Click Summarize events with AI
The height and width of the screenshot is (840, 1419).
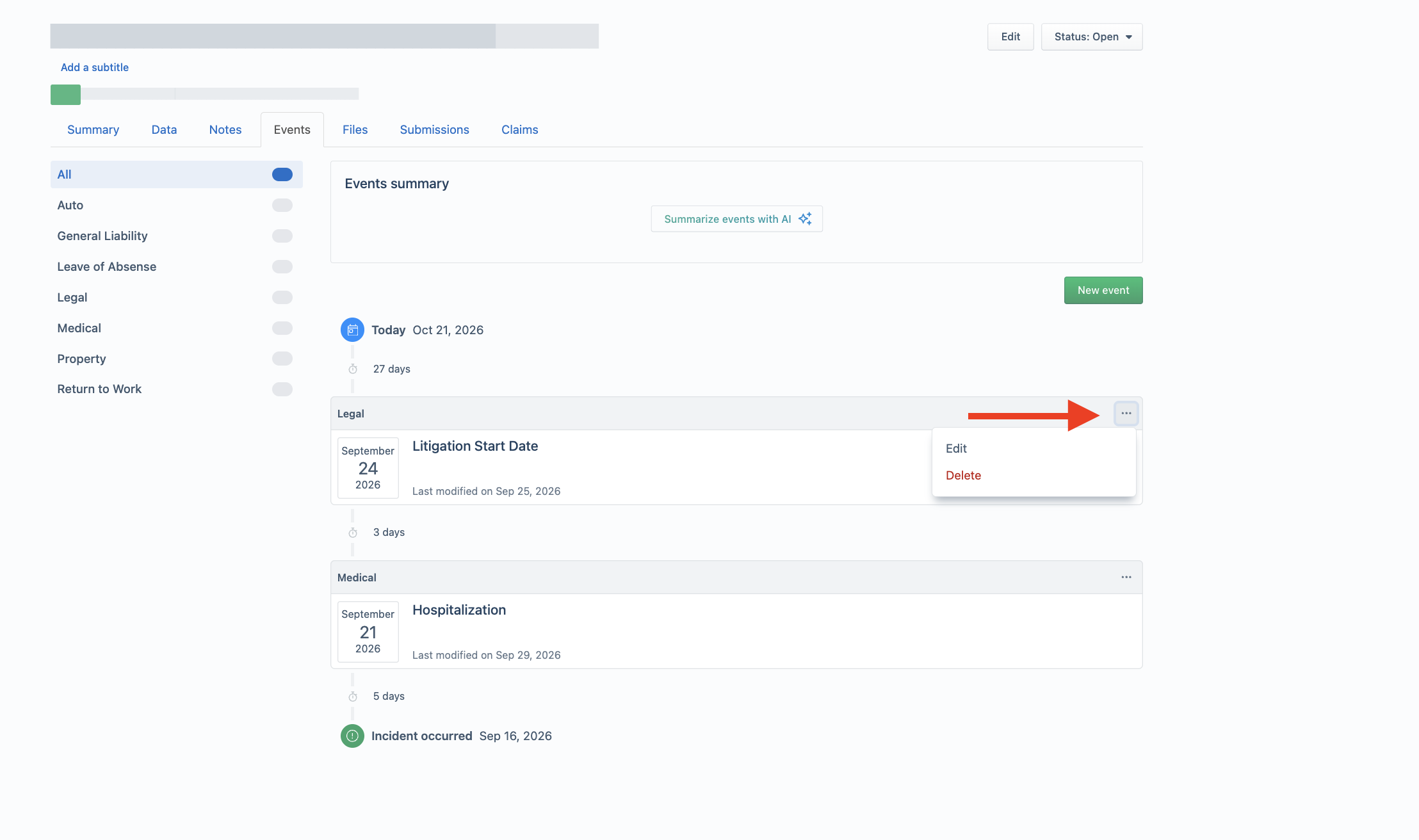tap(736, 219)
